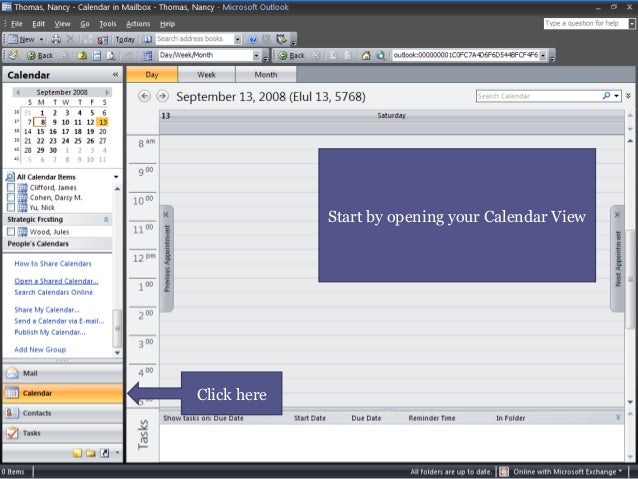Click the Today button
This screenshot has height=479, width=638.
tap(125, 39)
